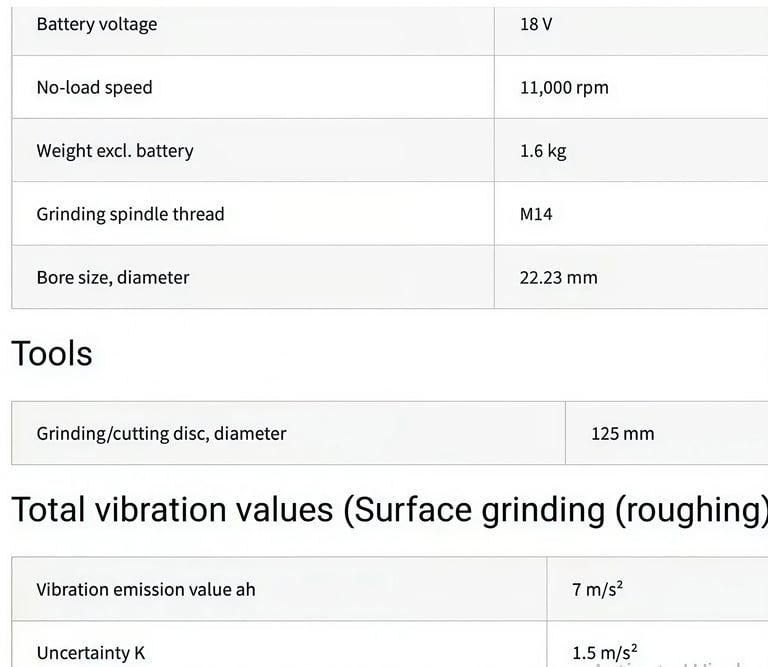The image size is (768, 667).
Task: Click the 'Bore size, diameter' label
Action: pyautogui.click(x=113, y=277)
